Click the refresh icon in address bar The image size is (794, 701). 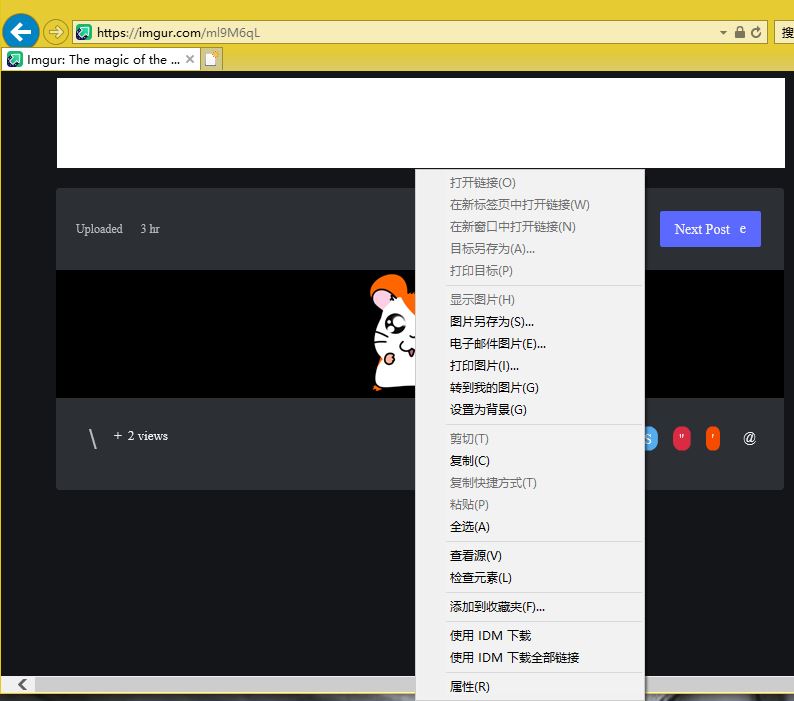click(x=756, y=32)
